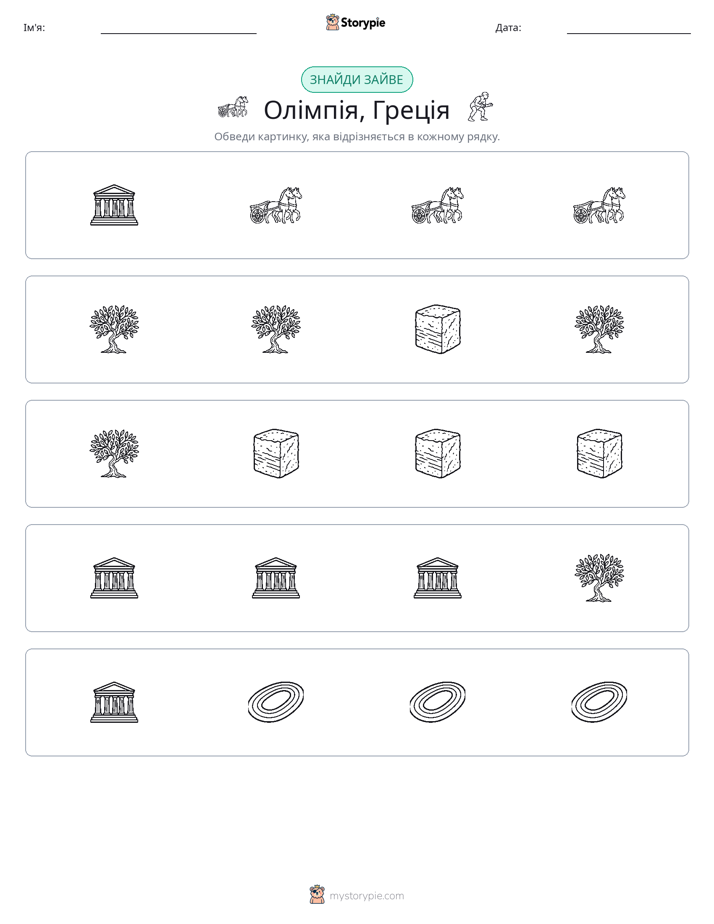Screen dimensions: 714x924
Task: Select the stone block among olive trees
Action: pos(438,329)
